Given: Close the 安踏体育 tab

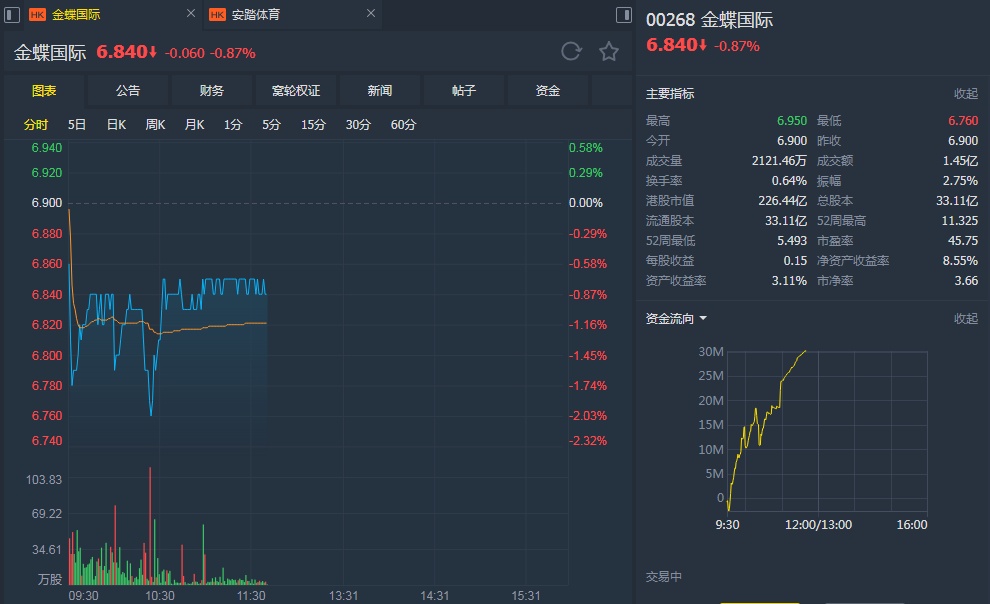Looking at the screenshot, I should [x=371, y=13].
